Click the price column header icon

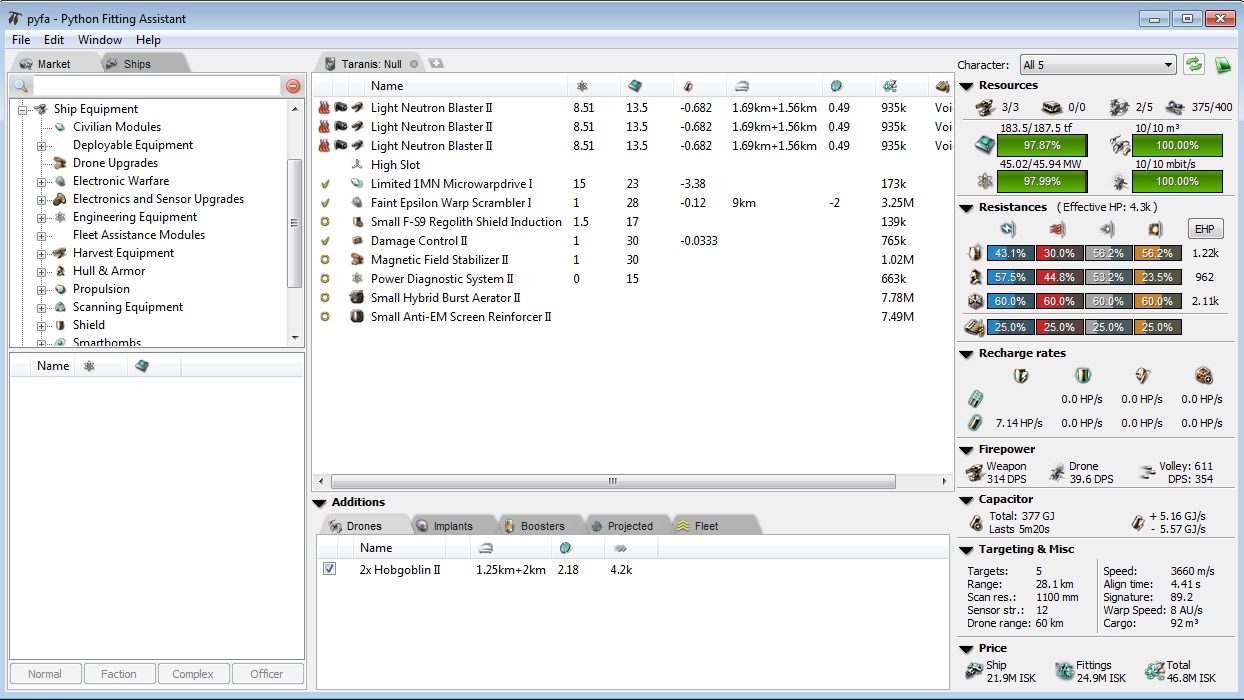tap(889, 86)
